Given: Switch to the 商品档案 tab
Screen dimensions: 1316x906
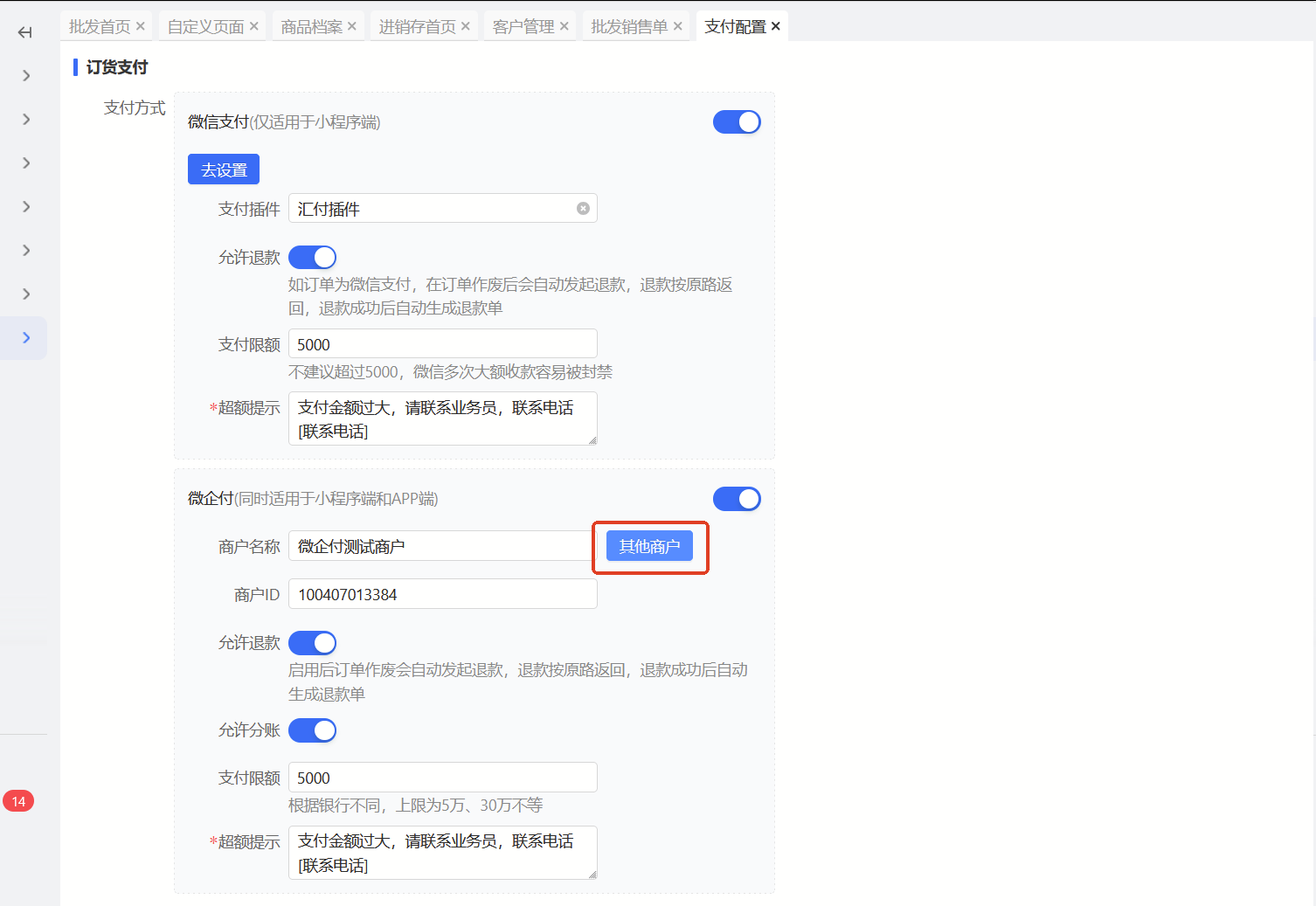Looking at the screenshot, I should coord(312,26).
